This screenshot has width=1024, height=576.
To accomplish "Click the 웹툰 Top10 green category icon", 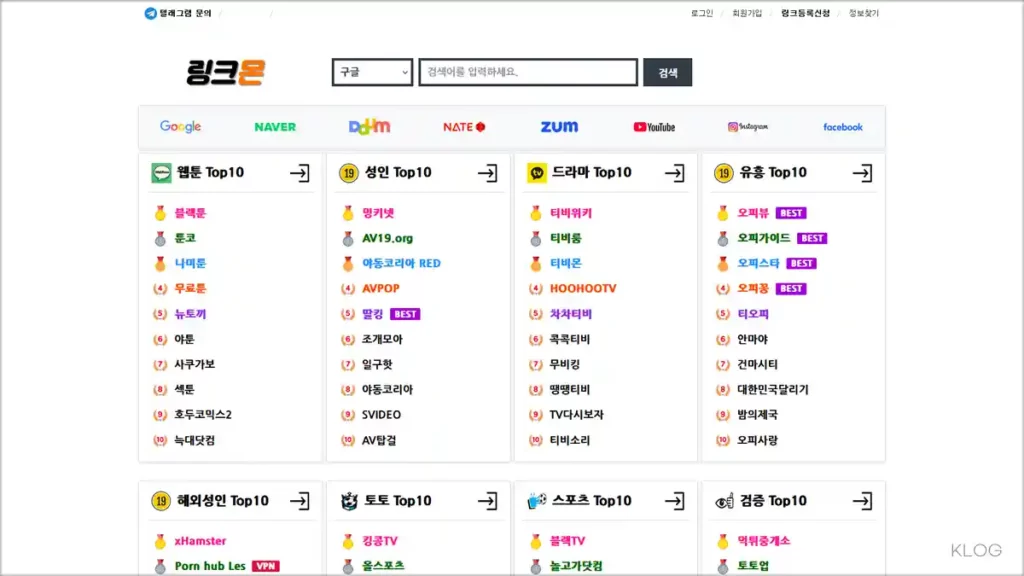I will [161, 173].
